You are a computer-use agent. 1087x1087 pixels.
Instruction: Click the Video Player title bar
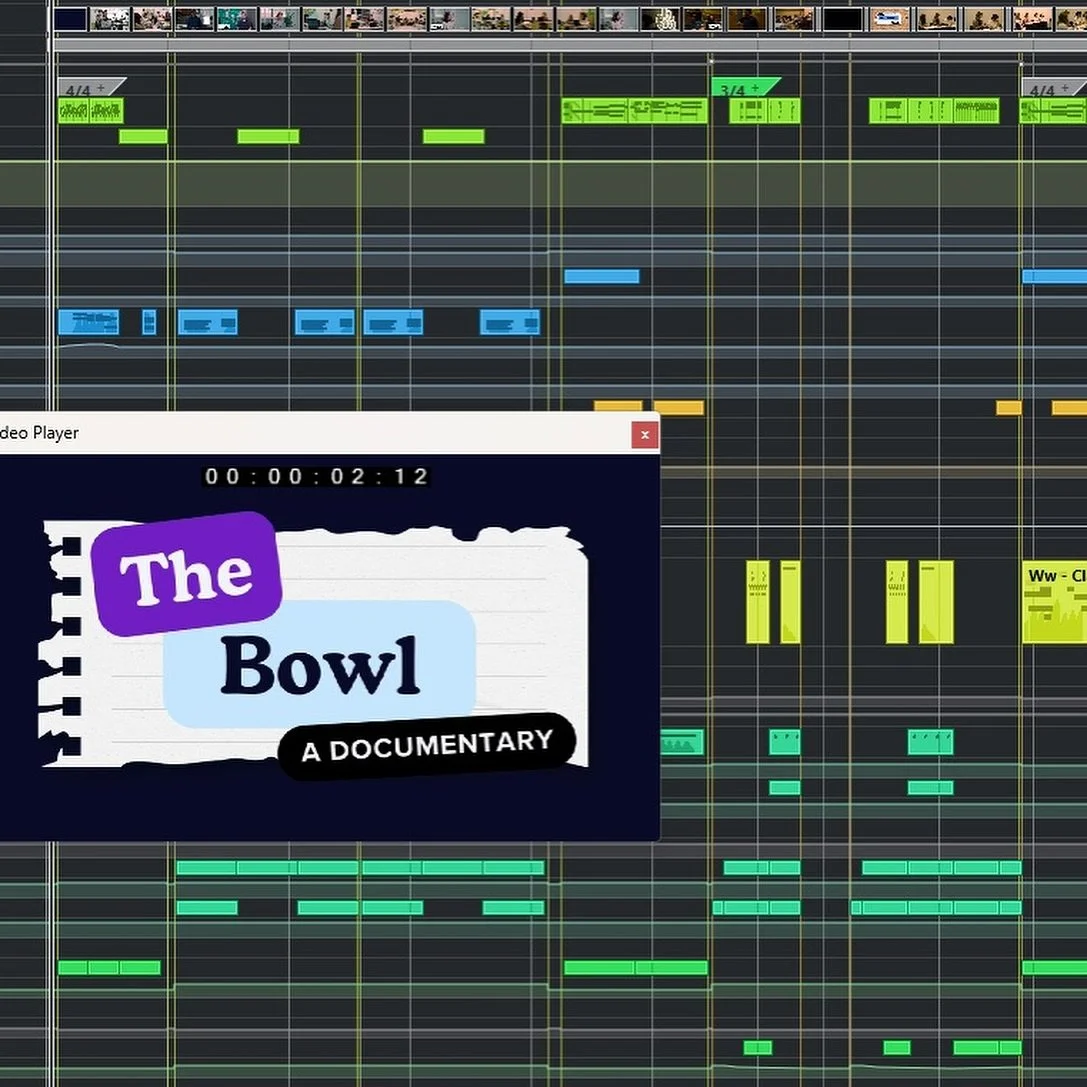tap(300, 433)
